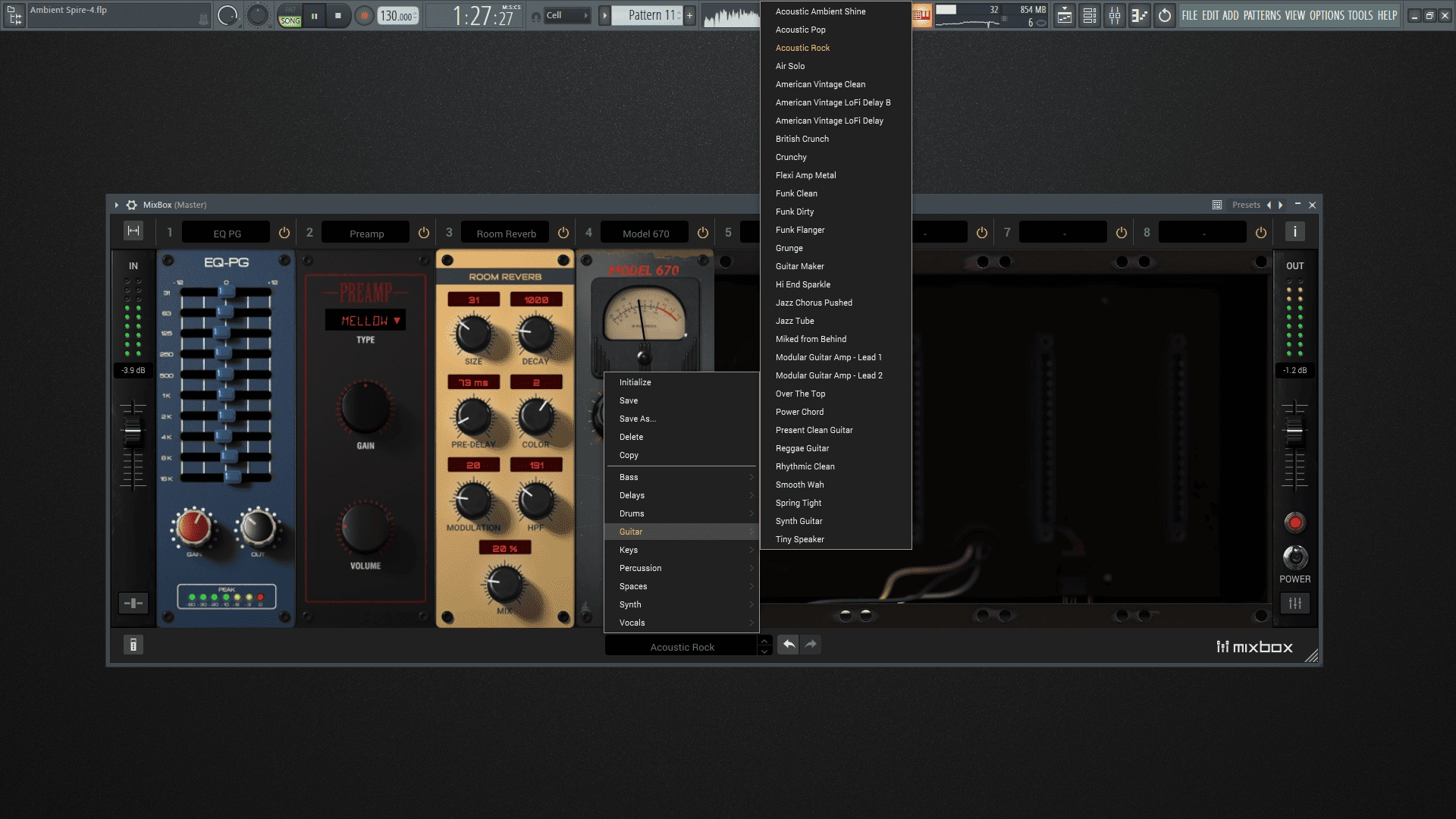Toggle power for slot 8

(1261, 233)
